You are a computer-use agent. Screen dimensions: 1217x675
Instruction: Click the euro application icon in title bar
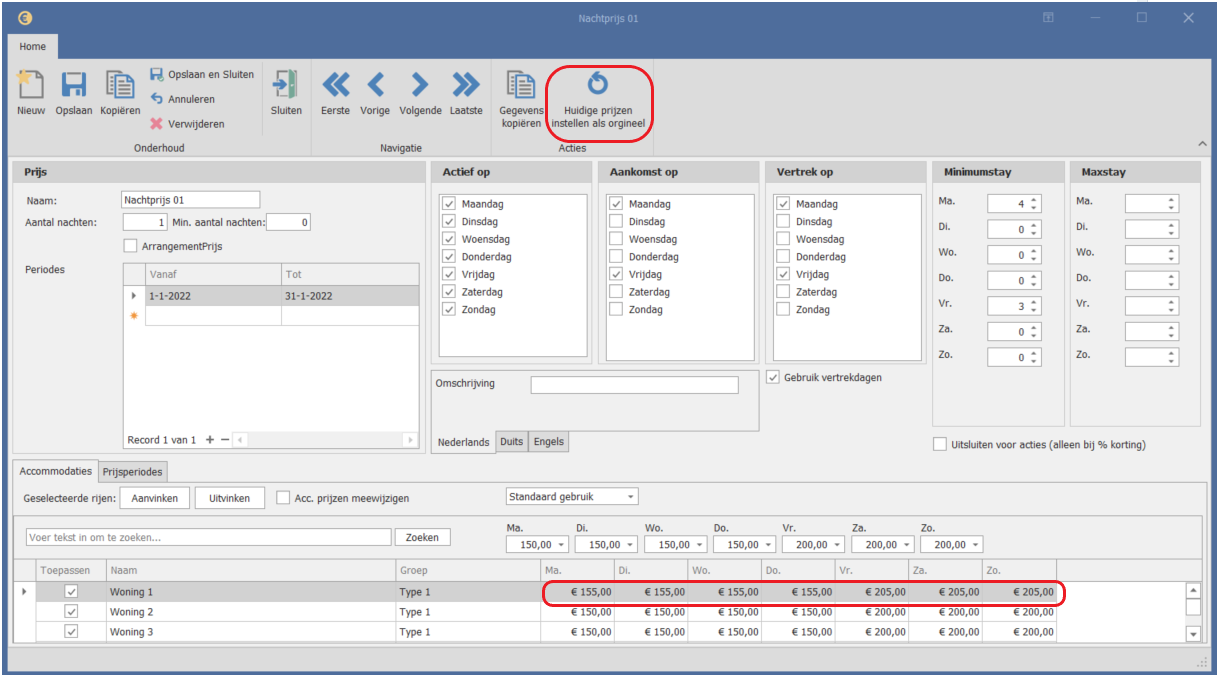tap(25, 18)
